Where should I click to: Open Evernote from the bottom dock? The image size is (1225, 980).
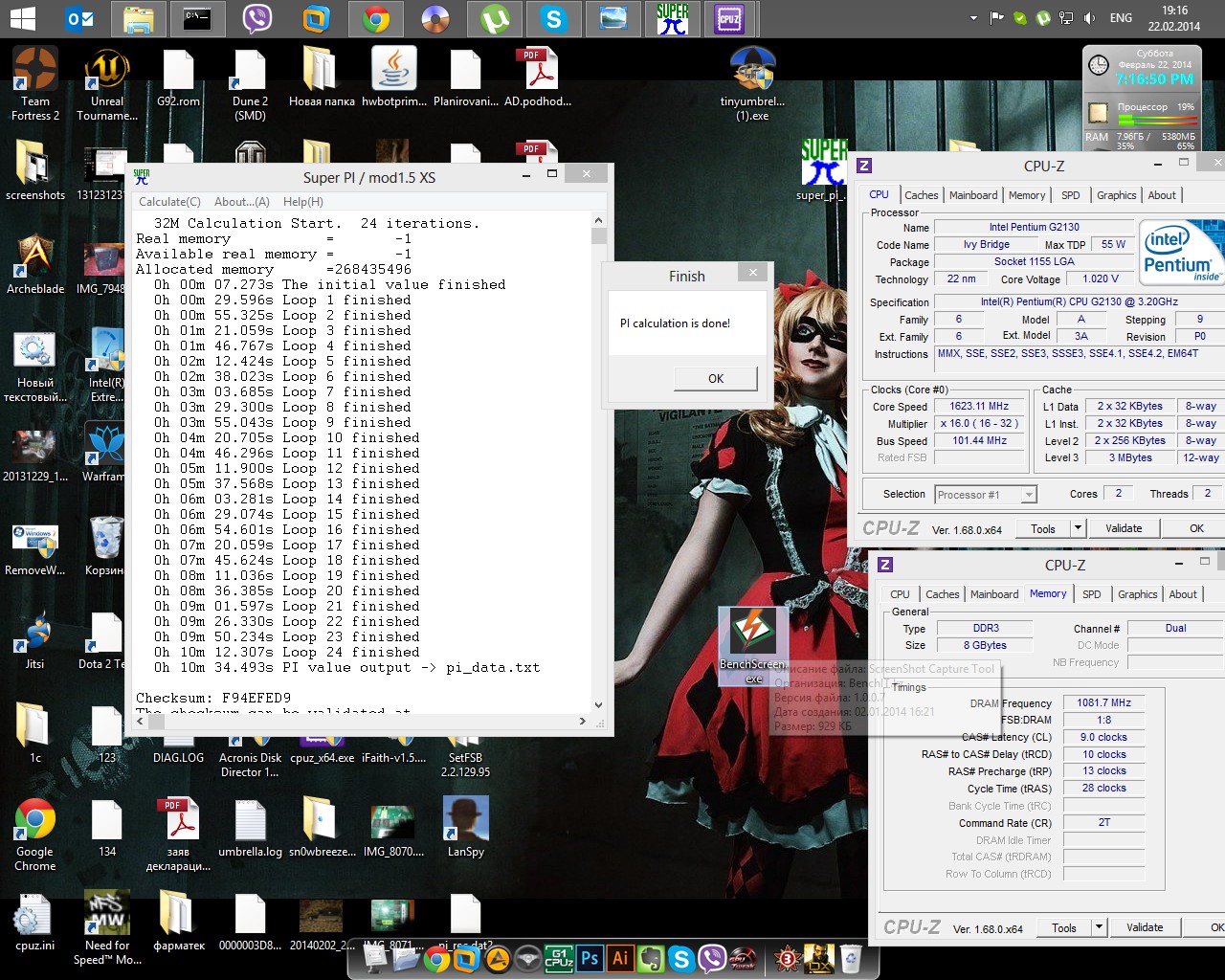coord(651,958)
